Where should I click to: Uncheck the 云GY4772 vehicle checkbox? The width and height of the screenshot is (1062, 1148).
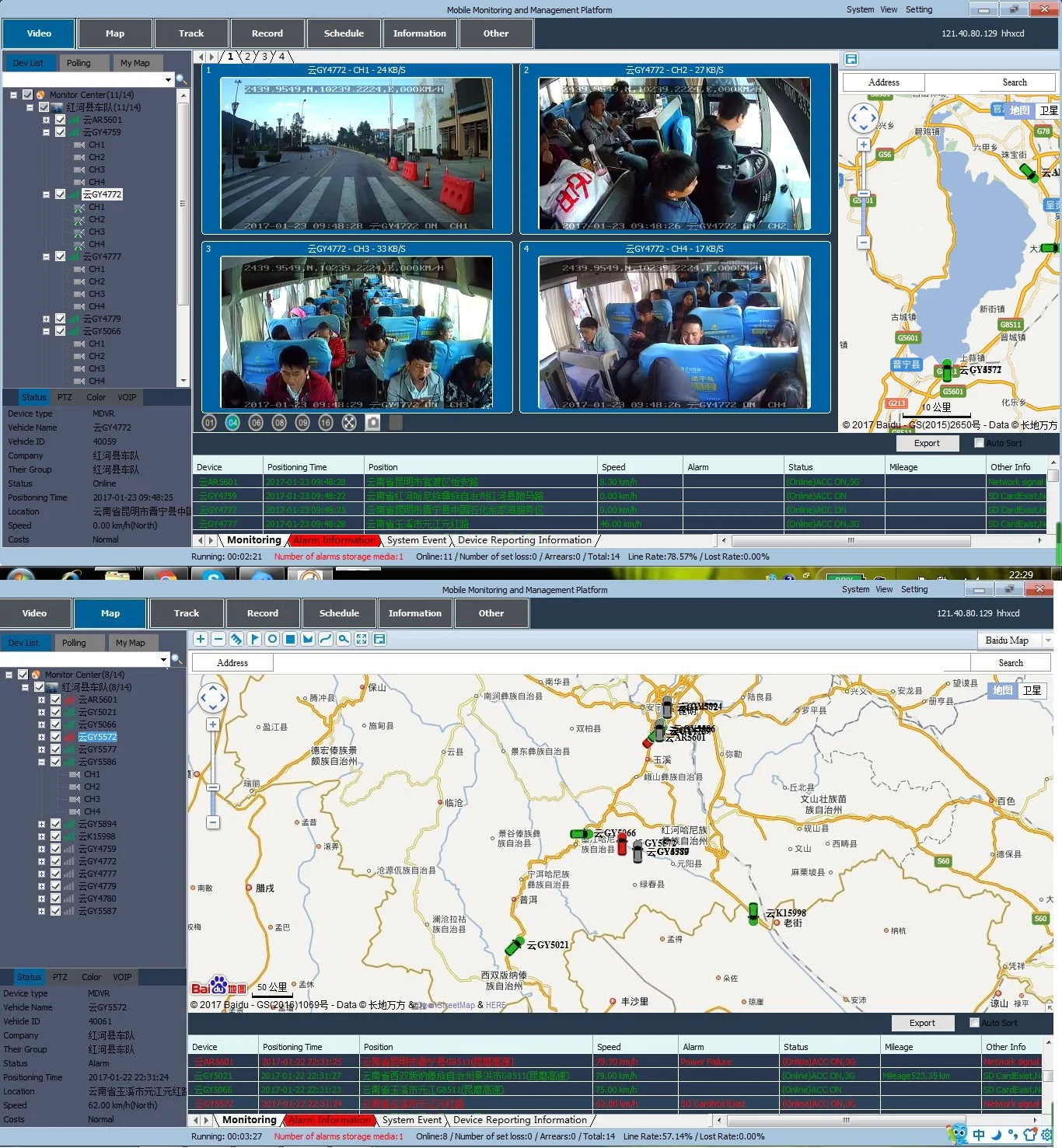tap(60, 194)
